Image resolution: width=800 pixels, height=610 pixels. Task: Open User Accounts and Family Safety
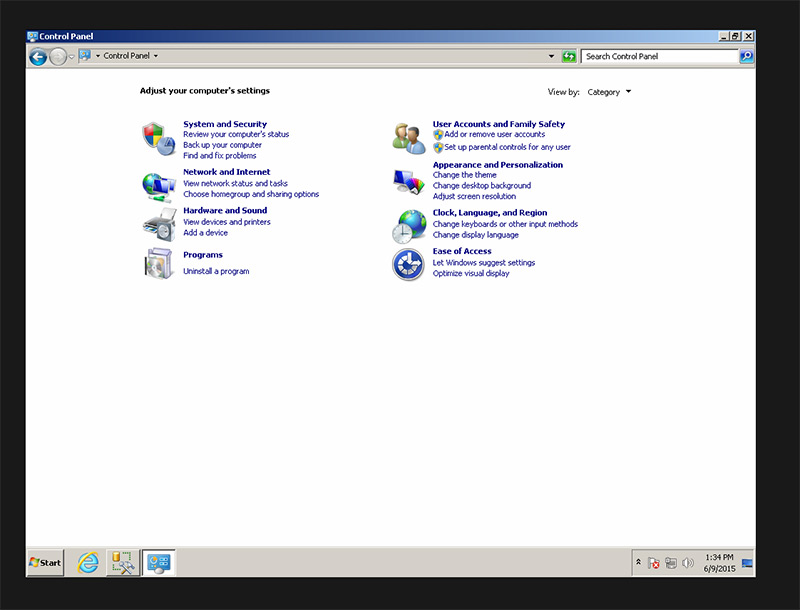pyautogui.click(x=499, y=124)
